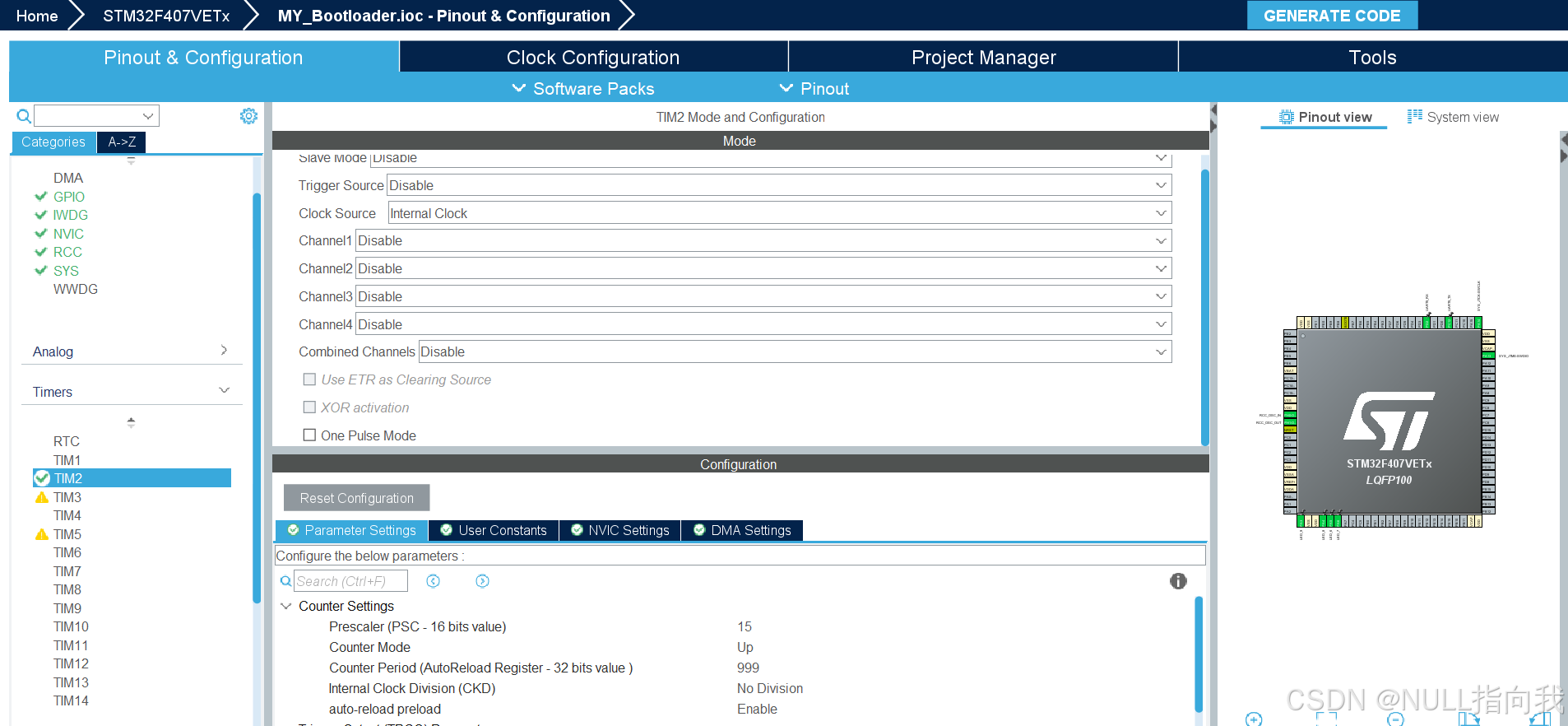Select TIM3 in the timers list
1568x726 pixels.
(67, 497)
